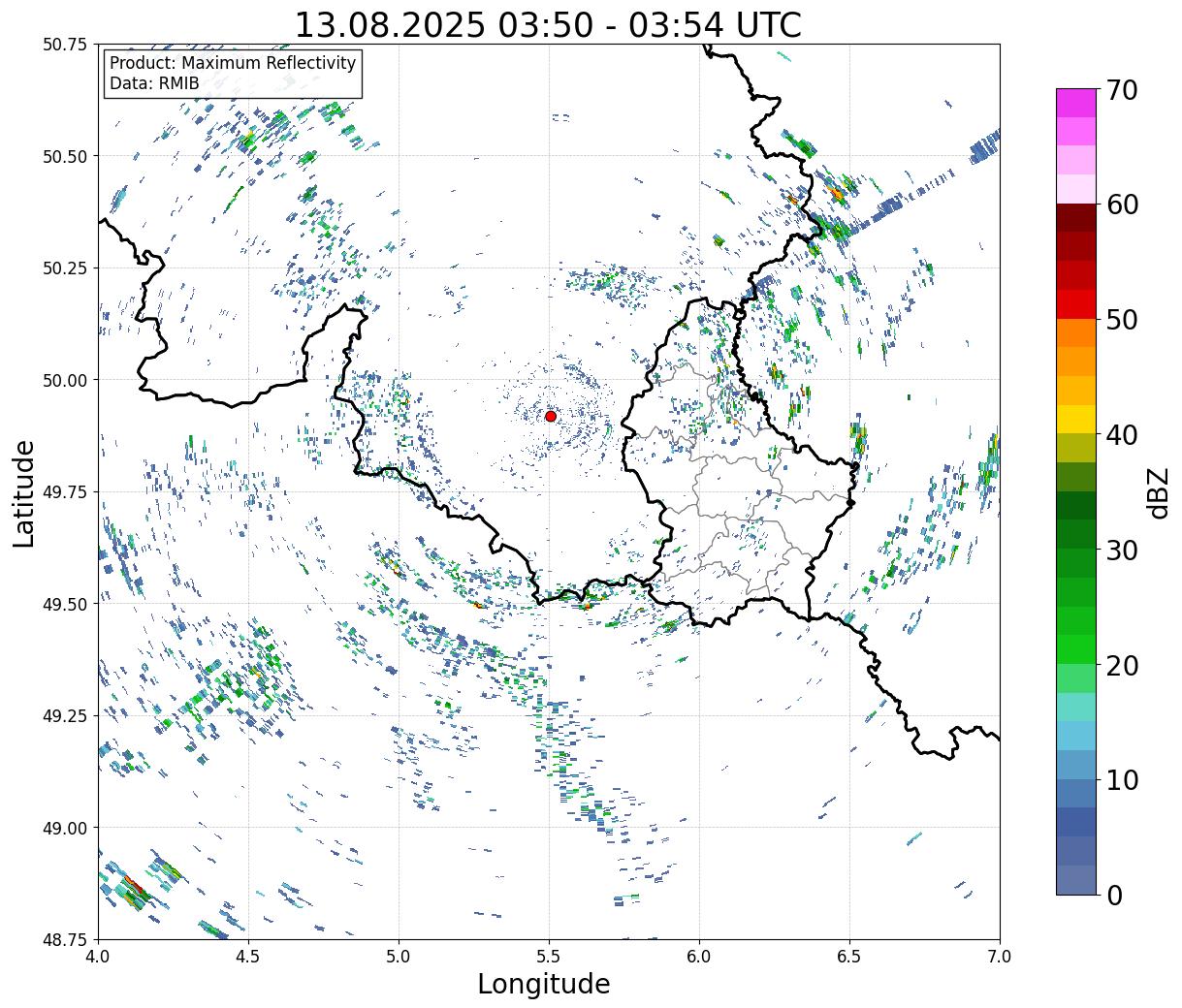
Task: Click the latitude tick label 50.75
Action: click(x=66, y=45)
